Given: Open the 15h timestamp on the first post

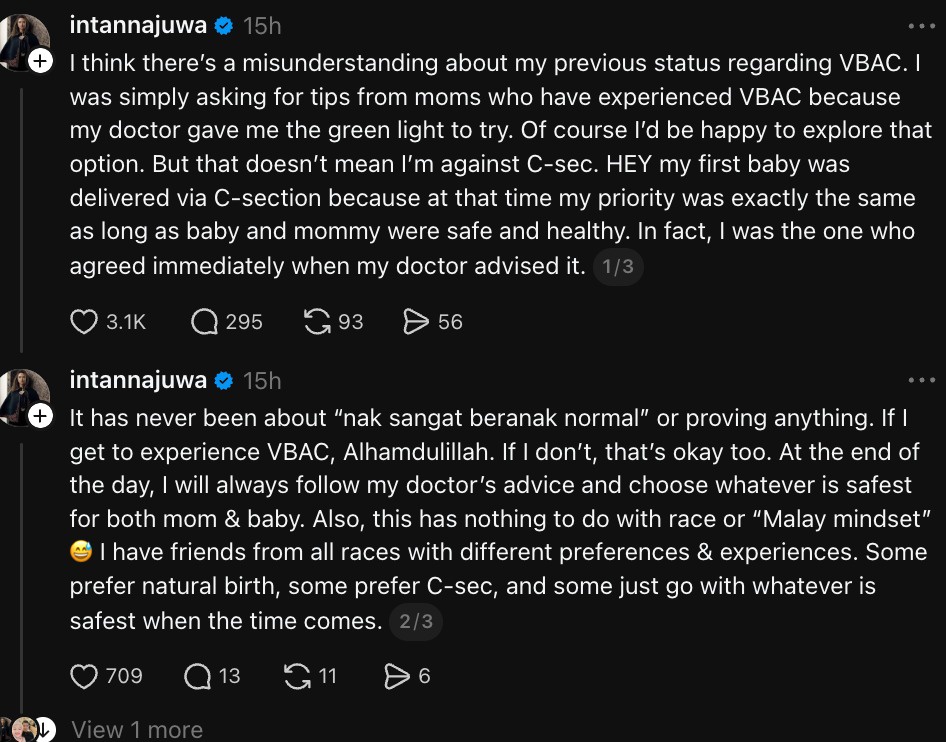Looking at the screenshot, I should [262, 26].
